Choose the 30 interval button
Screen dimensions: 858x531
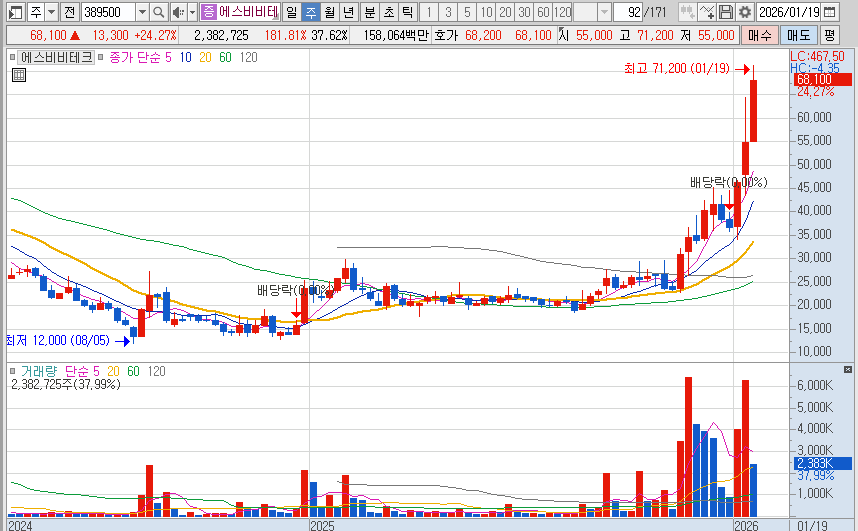pos(524,11)
